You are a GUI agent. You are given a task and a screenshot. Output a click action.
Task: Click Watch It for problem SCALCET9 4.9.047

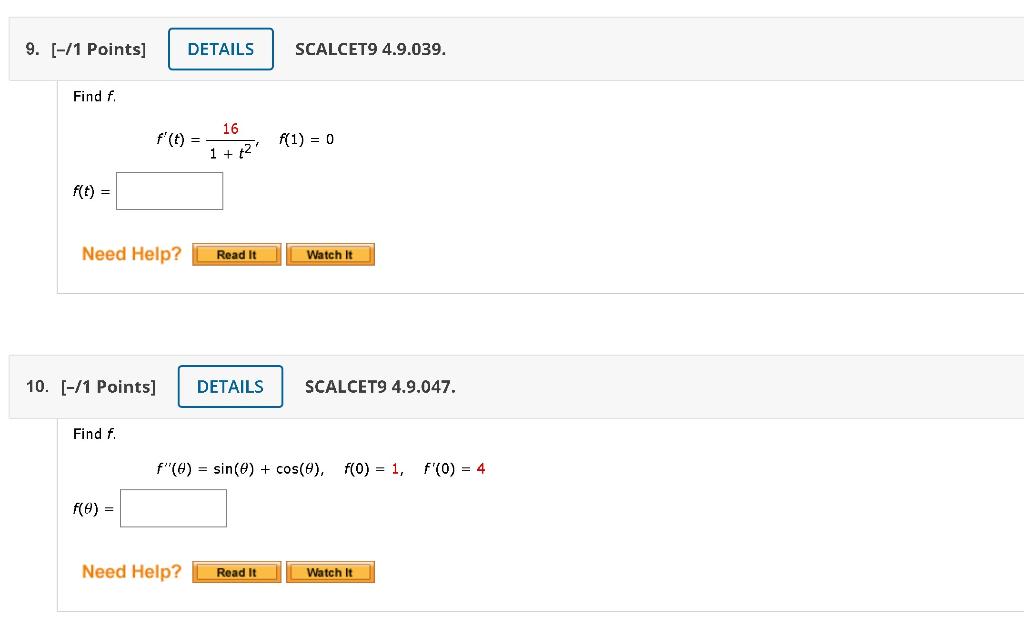[330, 572]
